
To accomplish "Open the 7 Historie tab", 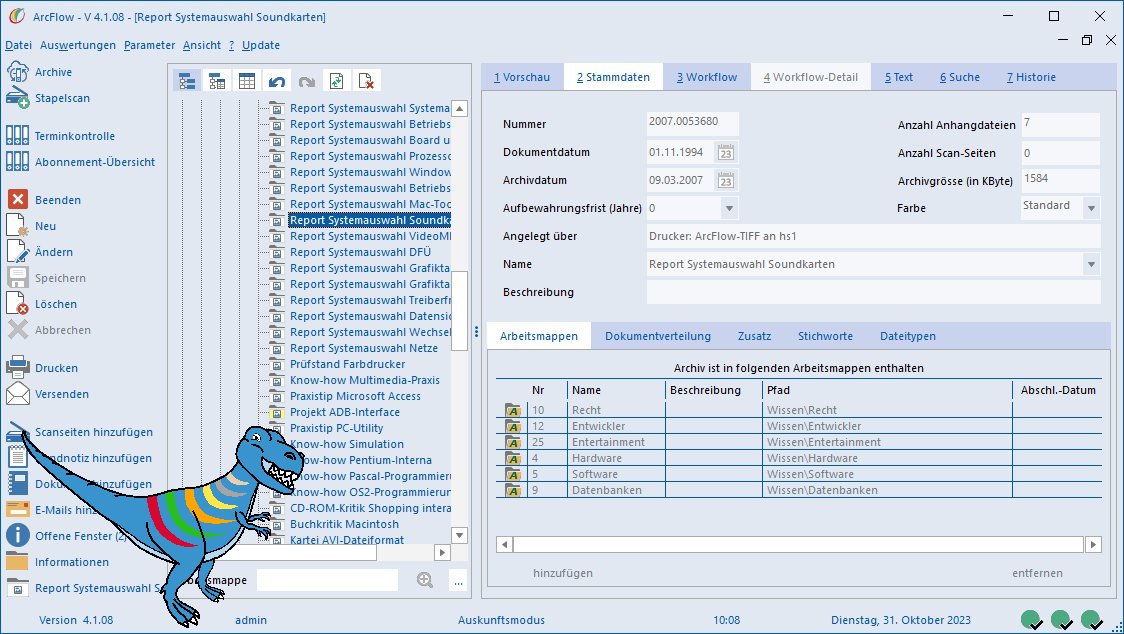I will [1031, 77].
